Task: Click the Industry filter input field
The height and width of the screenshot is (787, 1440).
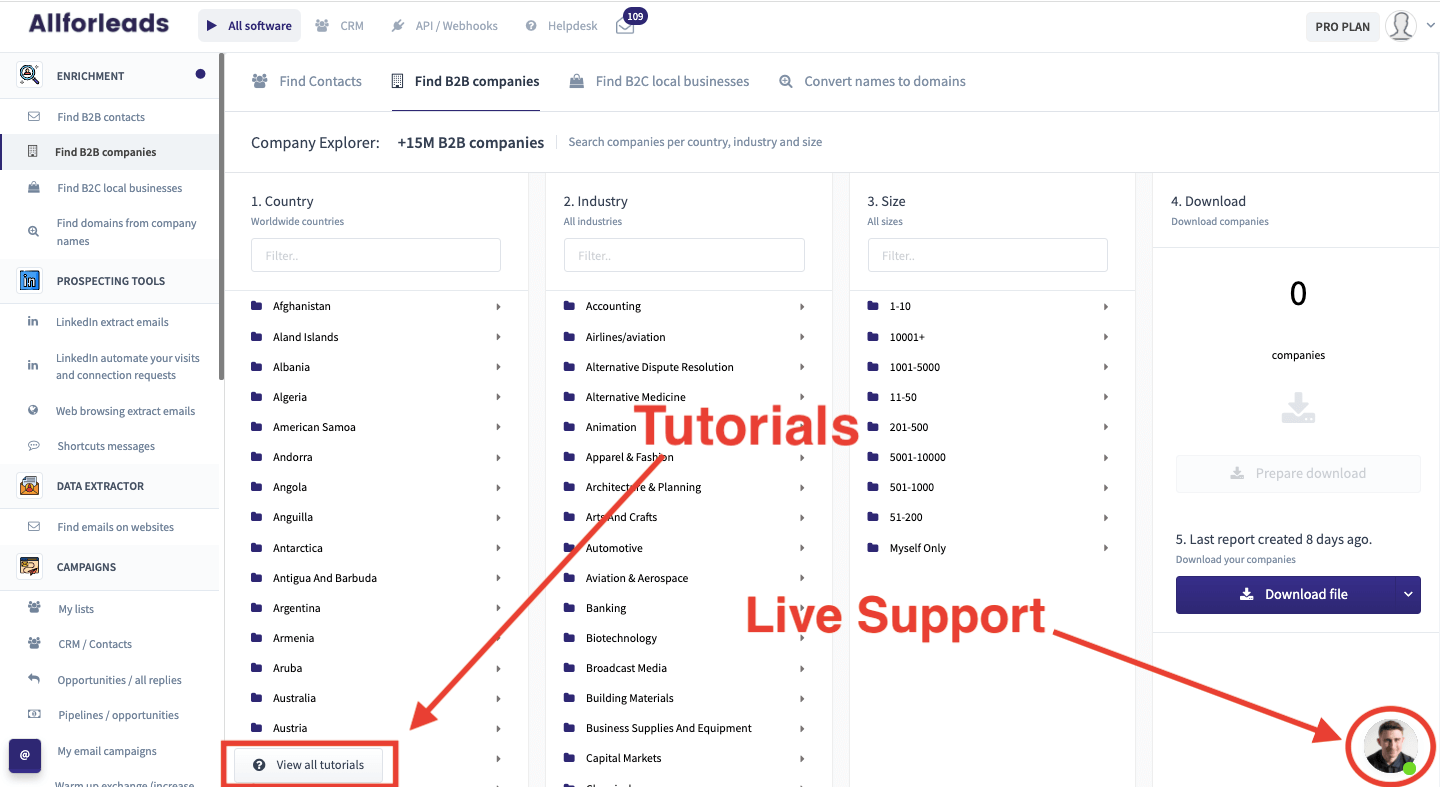Action: [x=684, y=255]
